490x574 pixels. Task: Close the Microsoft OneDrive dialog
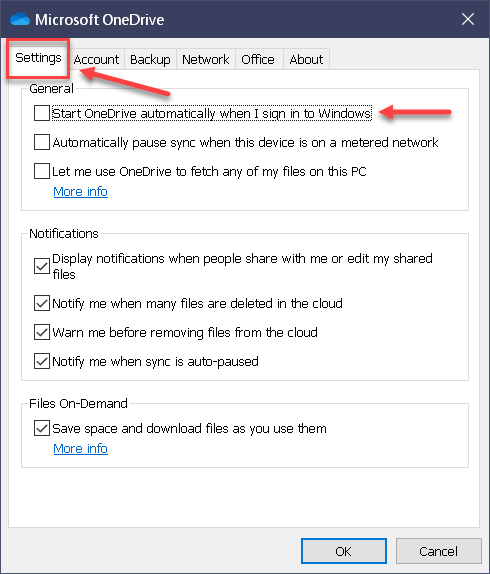click(468, 19)
